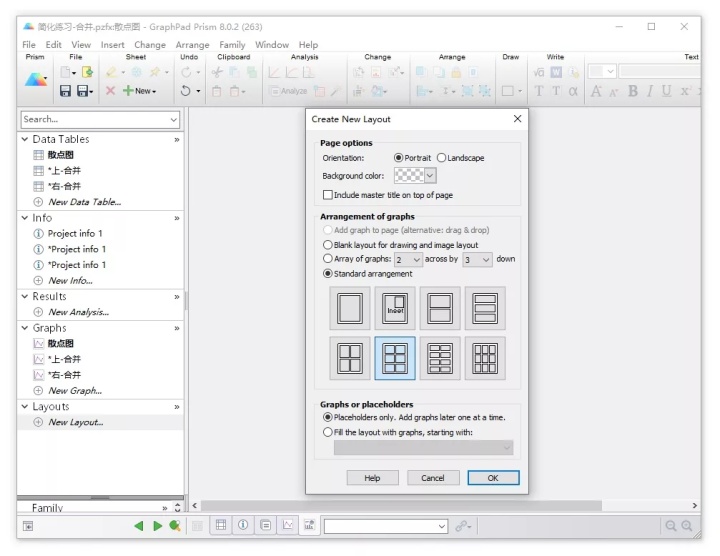Click the green plus New sheet button

[x=140, y=91]
